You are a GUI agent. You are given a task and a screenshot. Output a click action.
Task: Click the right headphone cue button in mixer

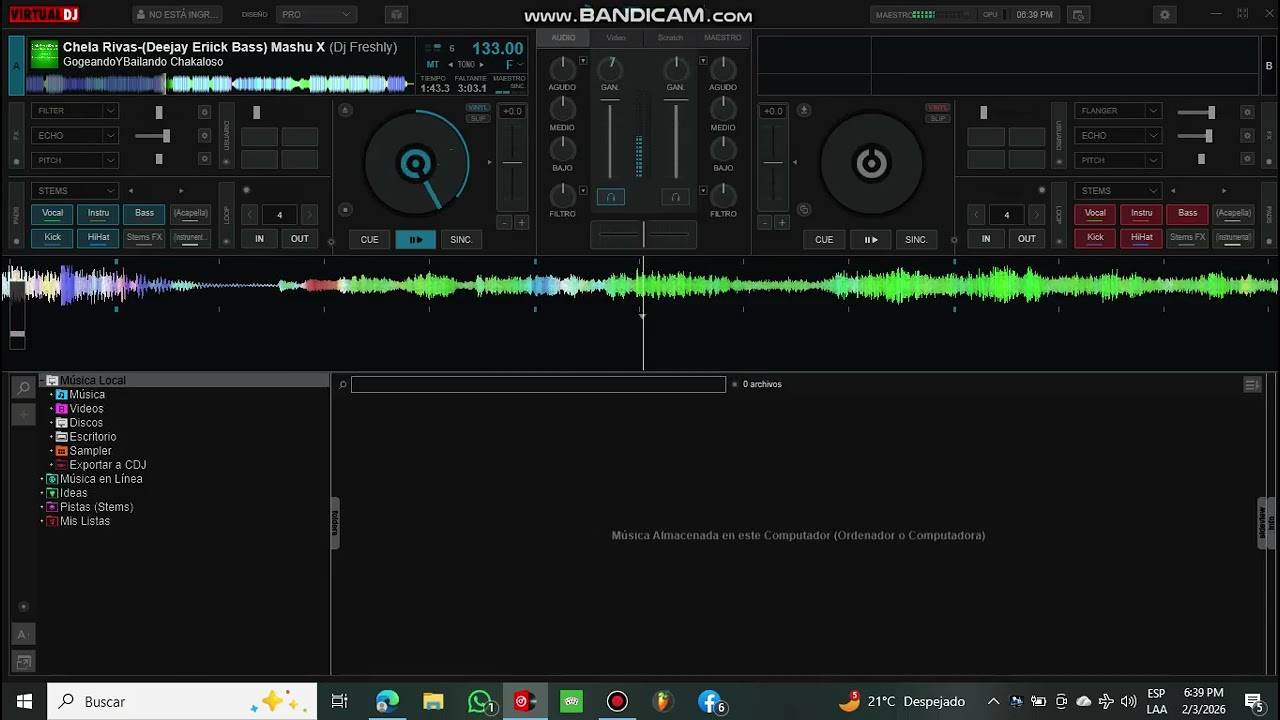tap(675, 198)
